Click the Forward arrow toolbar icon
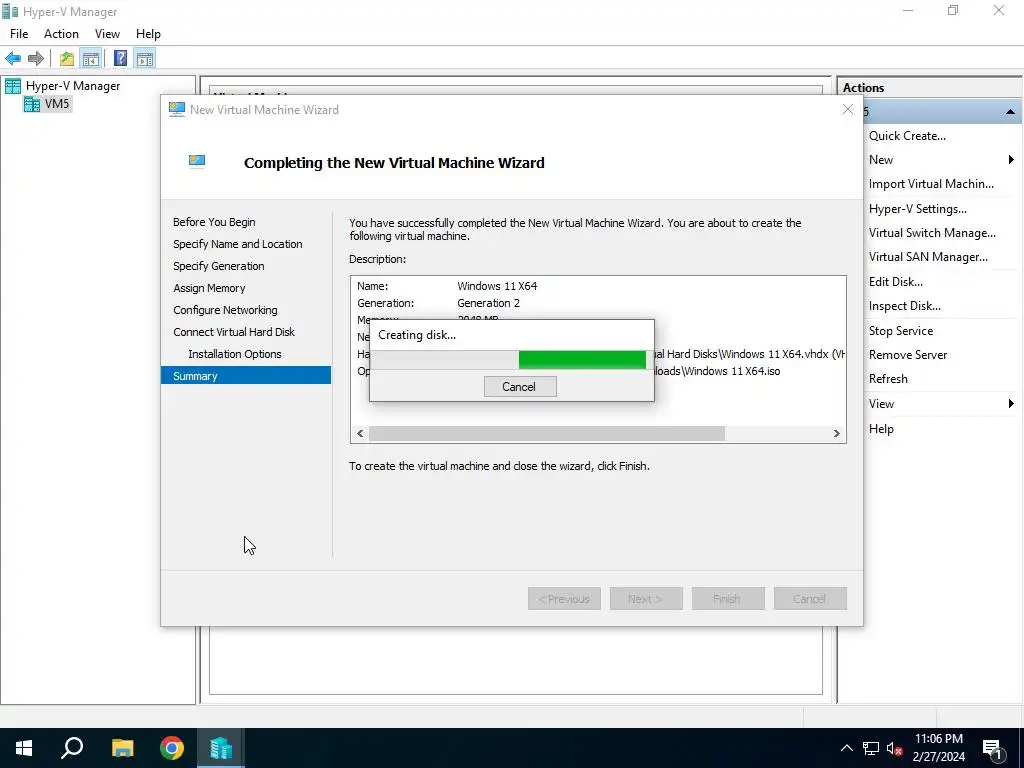 36,59
